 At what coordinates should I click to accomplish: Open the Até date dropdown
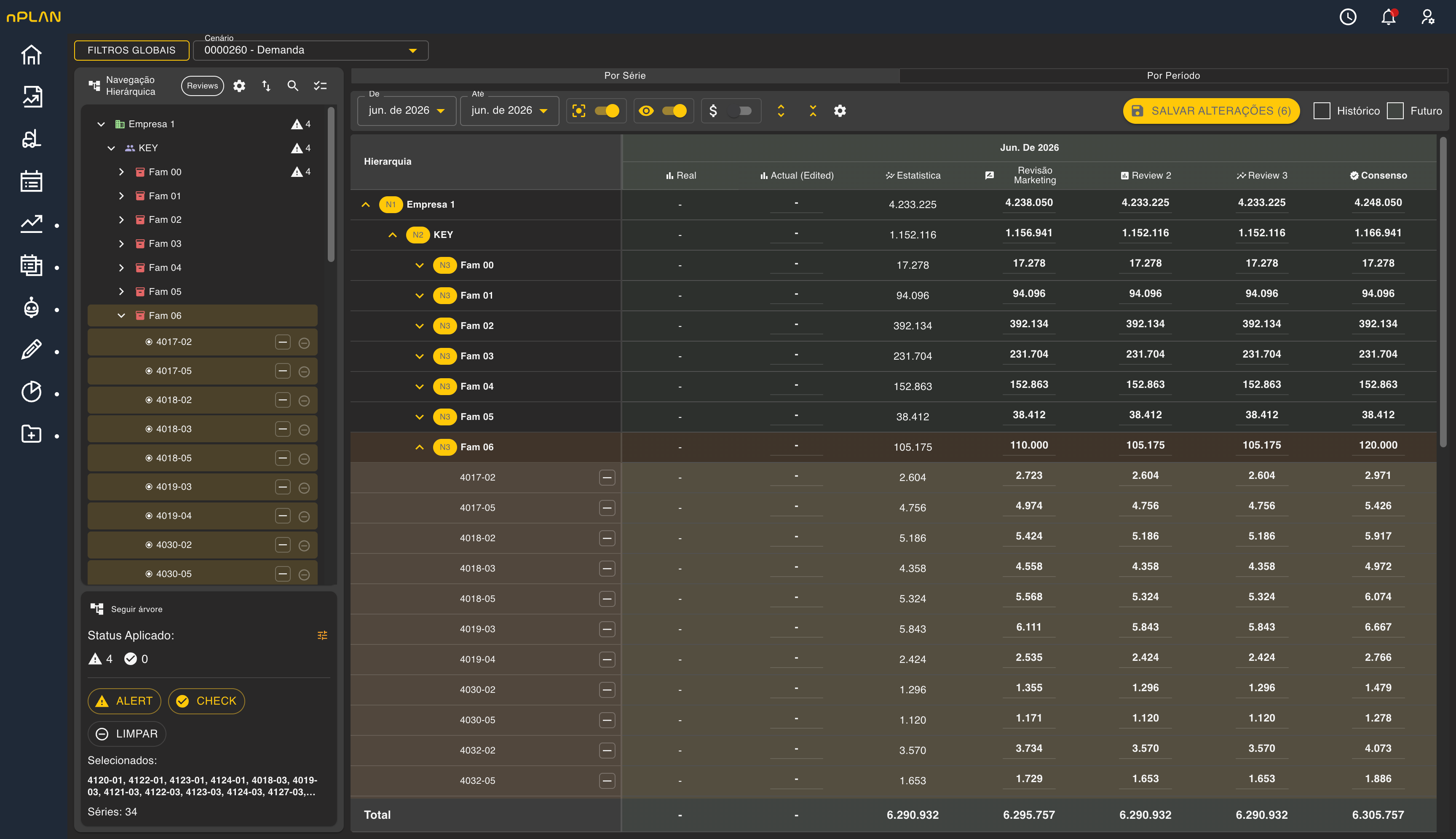[509, 110]
